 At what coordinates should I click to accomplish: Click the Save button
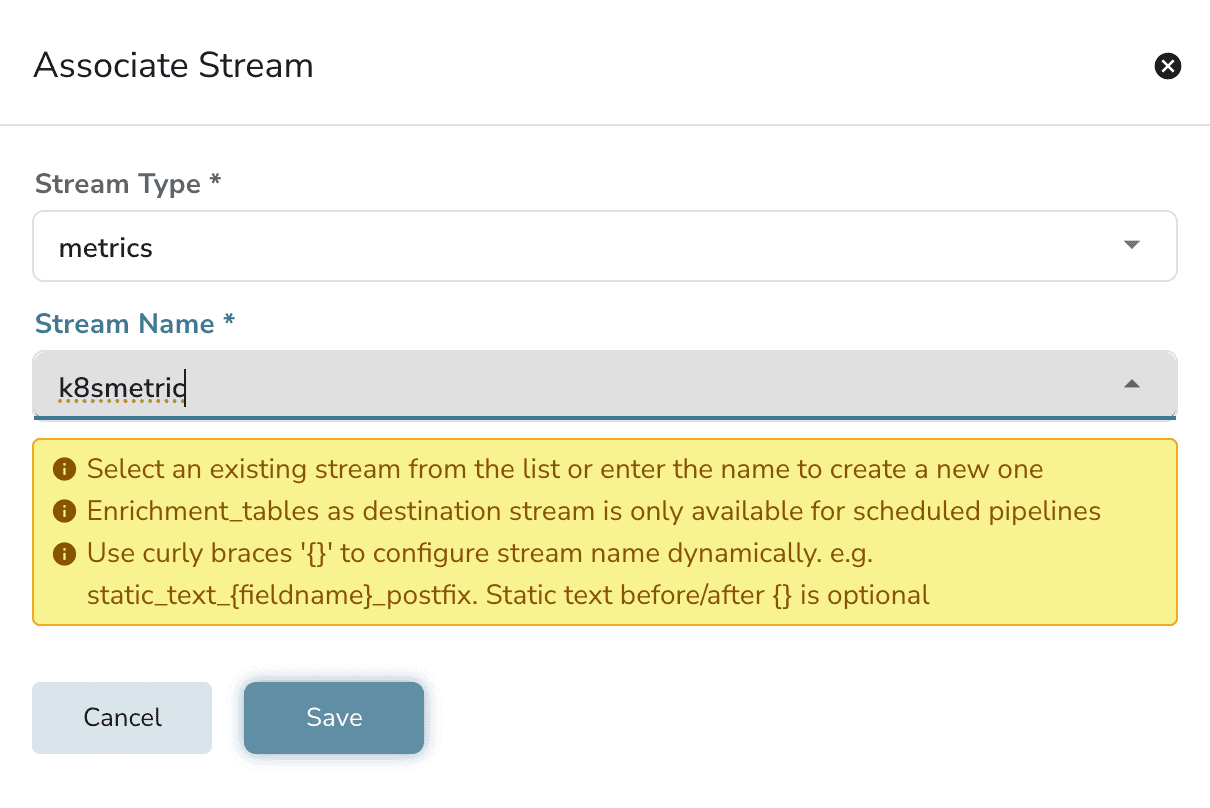(333, 717)
